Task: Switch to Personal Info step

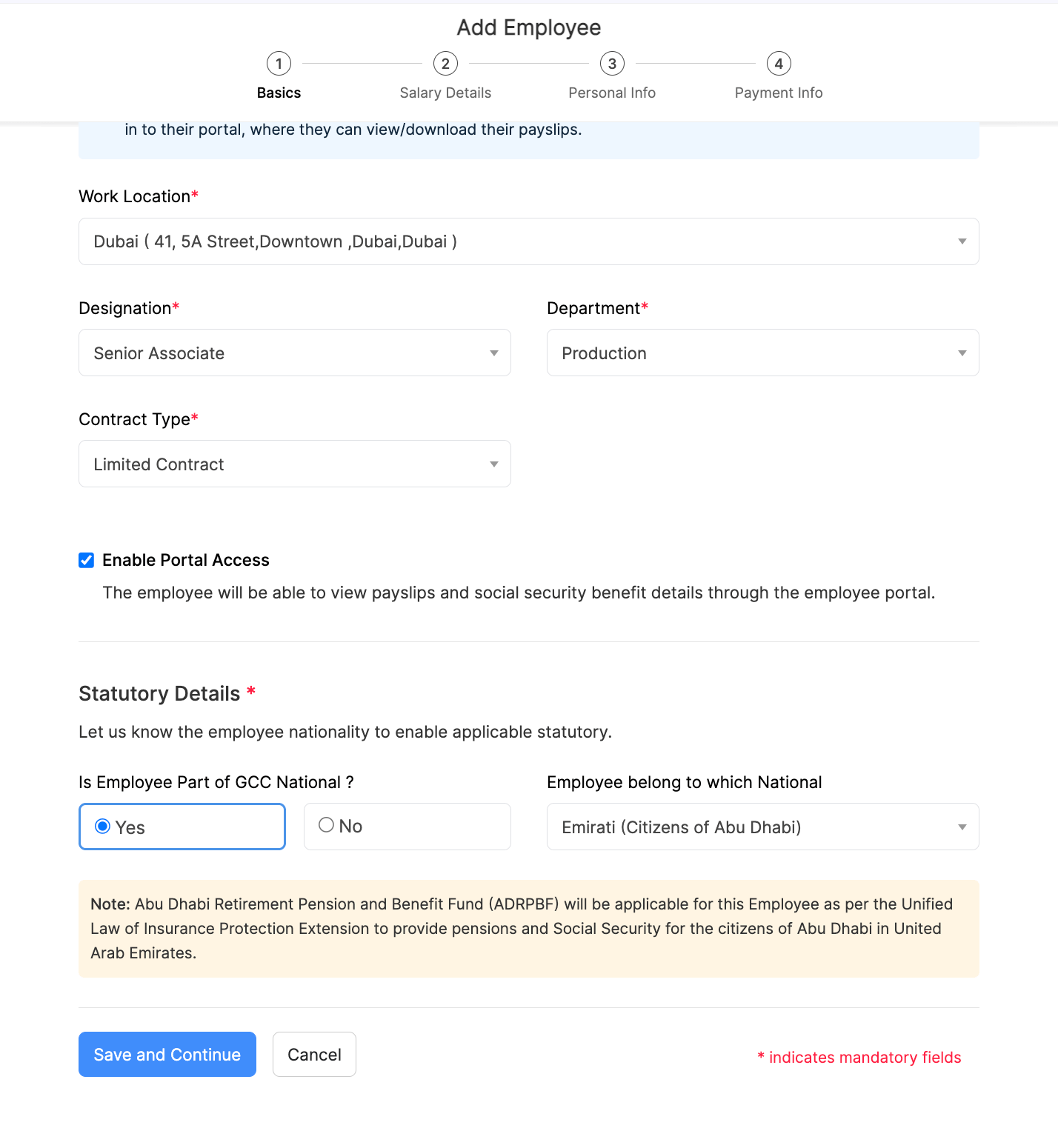Action: 612,93
